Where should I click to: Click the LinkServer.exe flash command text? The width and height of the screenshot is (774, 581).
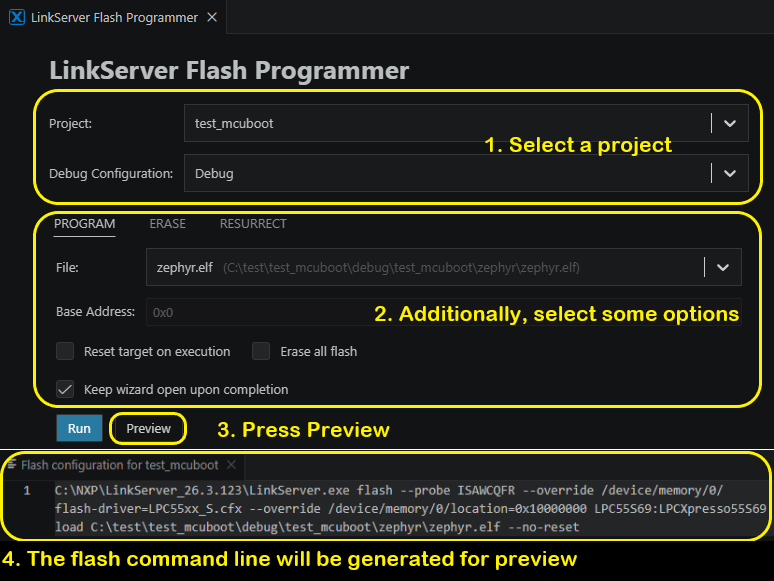click(388, 491)
